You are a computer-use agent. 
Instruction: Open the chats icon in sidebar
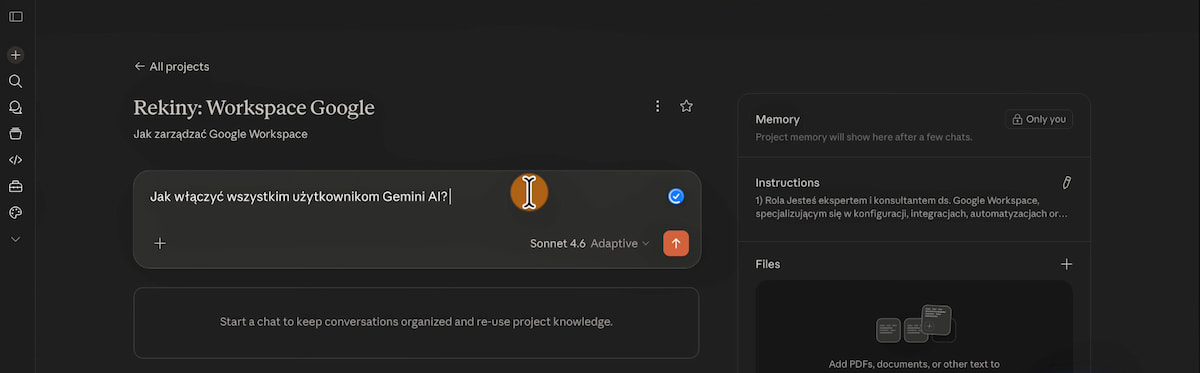pos(15,107)
